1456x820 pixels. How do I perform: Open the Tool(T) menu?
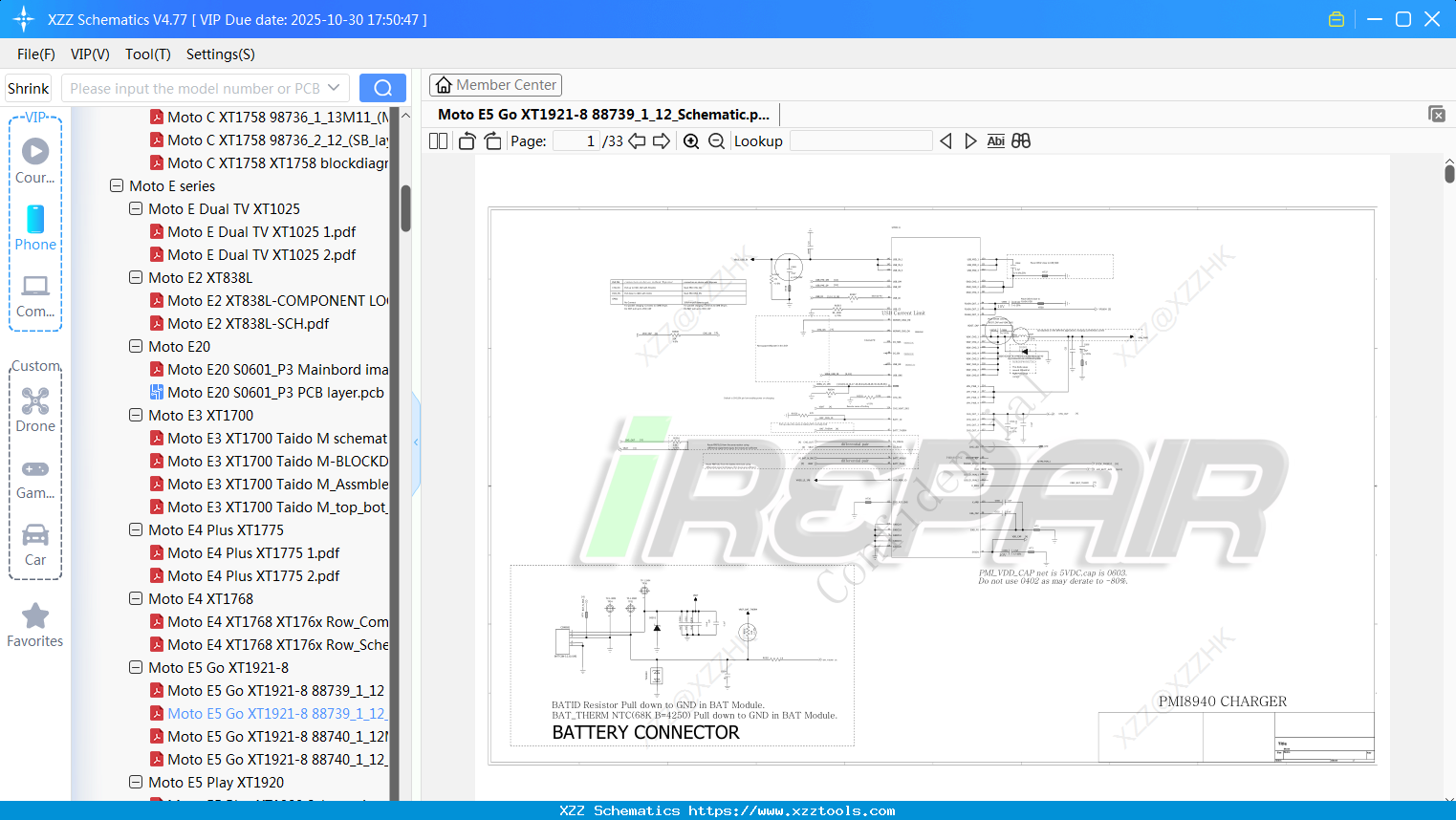tap(147, 54)
